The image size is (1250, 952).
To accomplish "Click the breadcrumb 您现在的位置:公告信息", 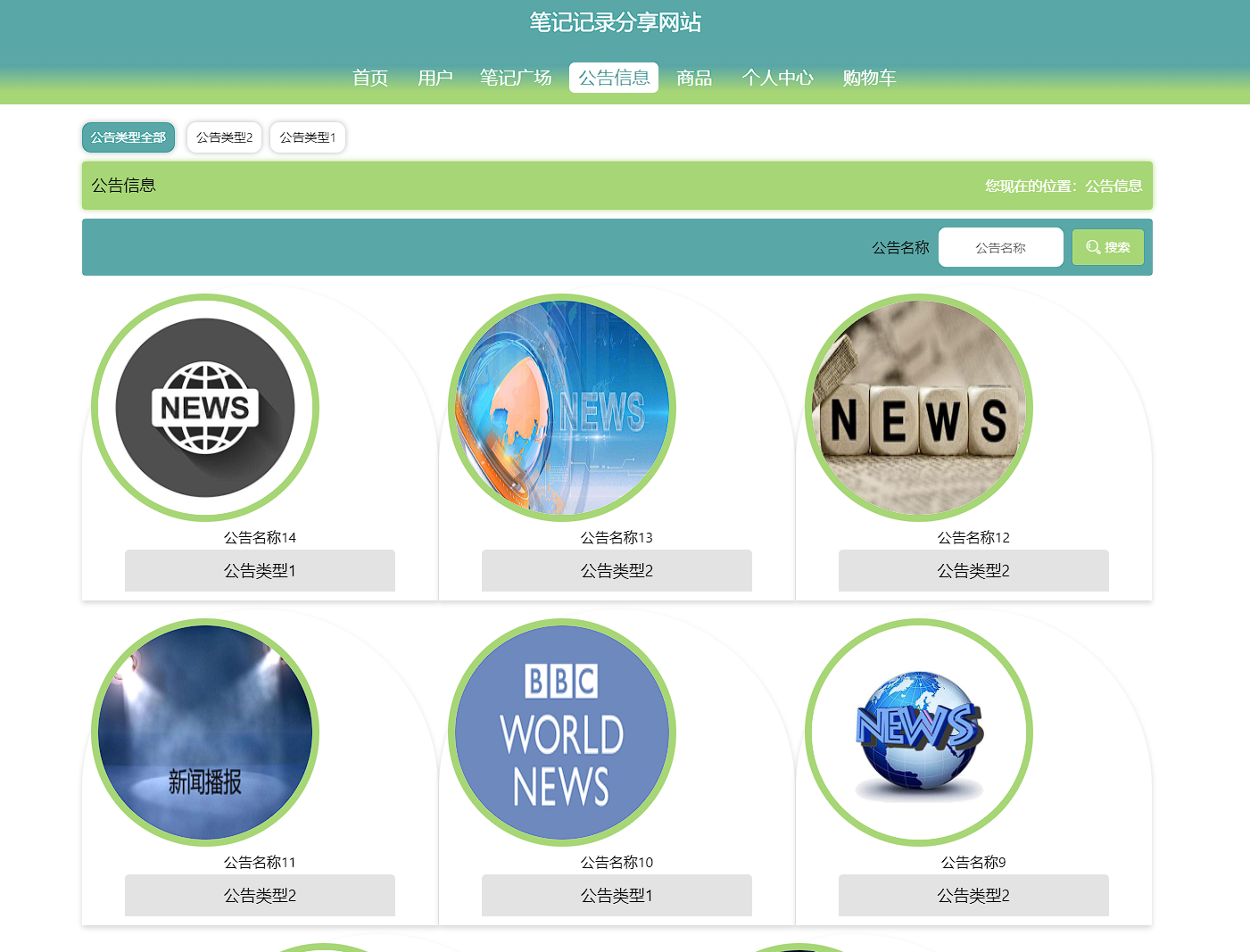I will pyautogui.click(x=1064, y=186).
